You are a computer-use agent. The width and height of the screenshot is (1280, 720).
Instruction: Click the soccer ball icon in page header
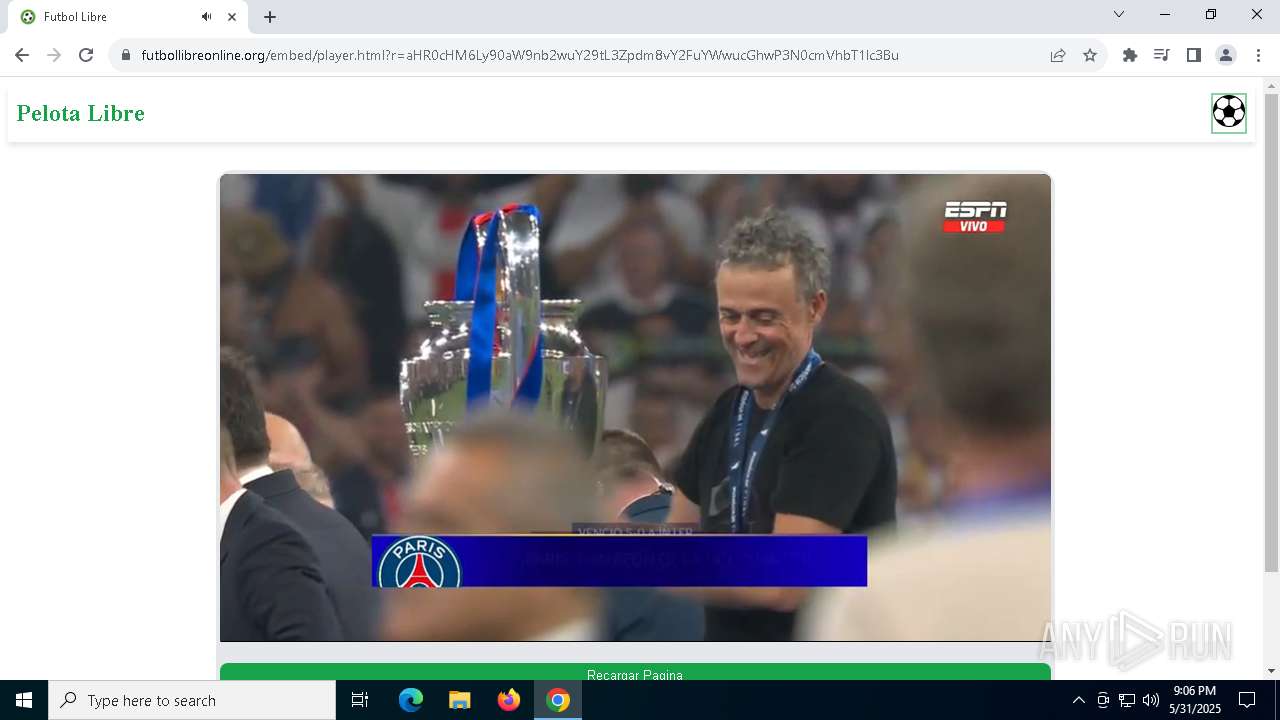[1229, 112]
